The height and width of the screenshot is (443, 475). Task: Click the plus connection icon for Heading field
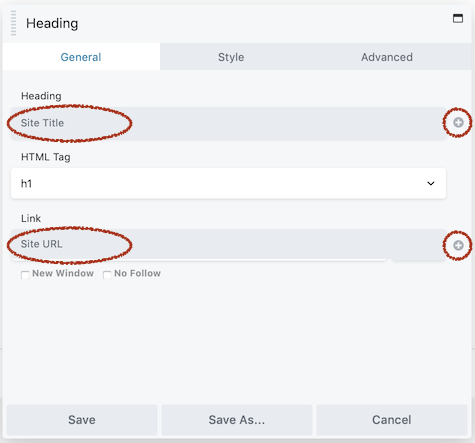click(x=458, y=122)
